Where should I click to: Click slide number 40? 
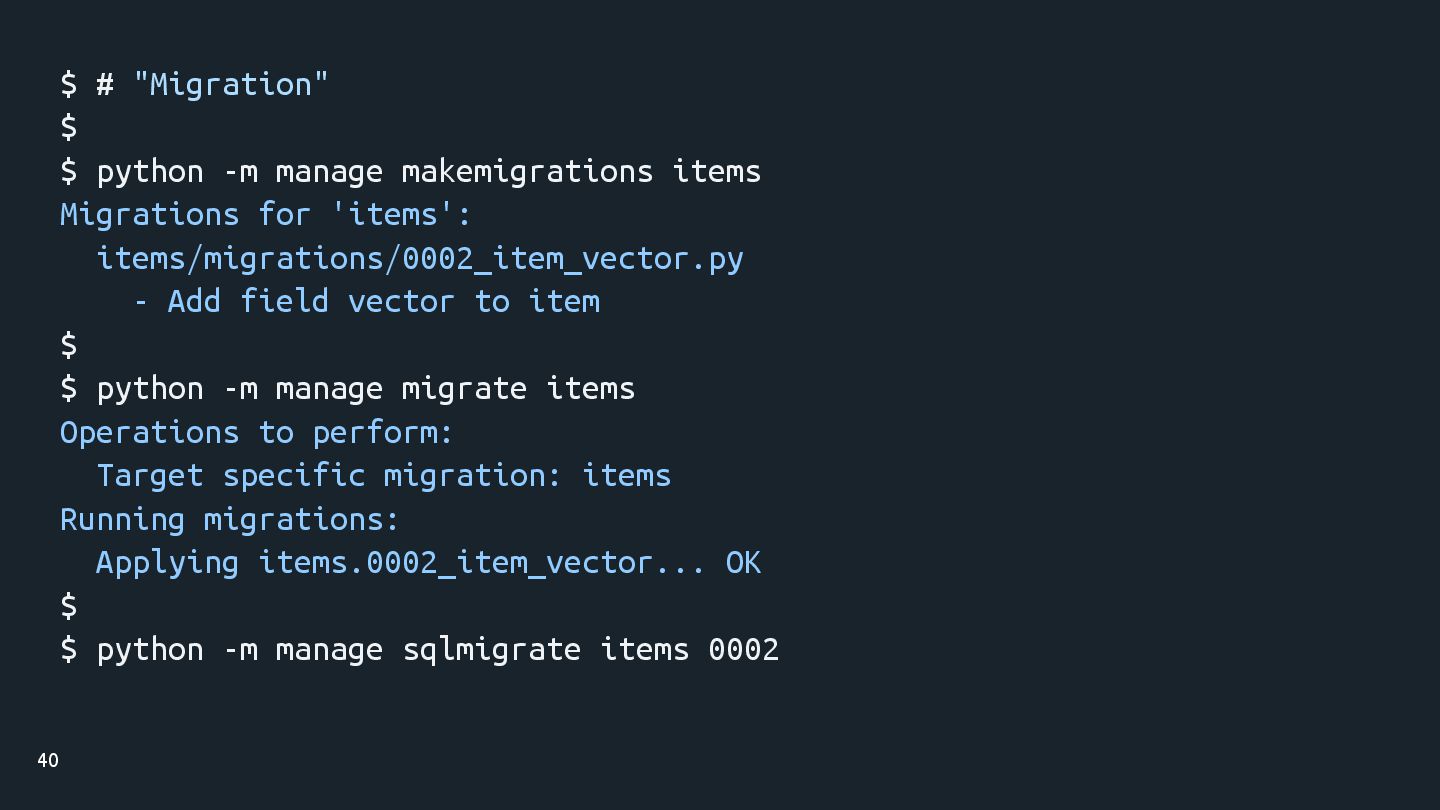pos(48,760)
